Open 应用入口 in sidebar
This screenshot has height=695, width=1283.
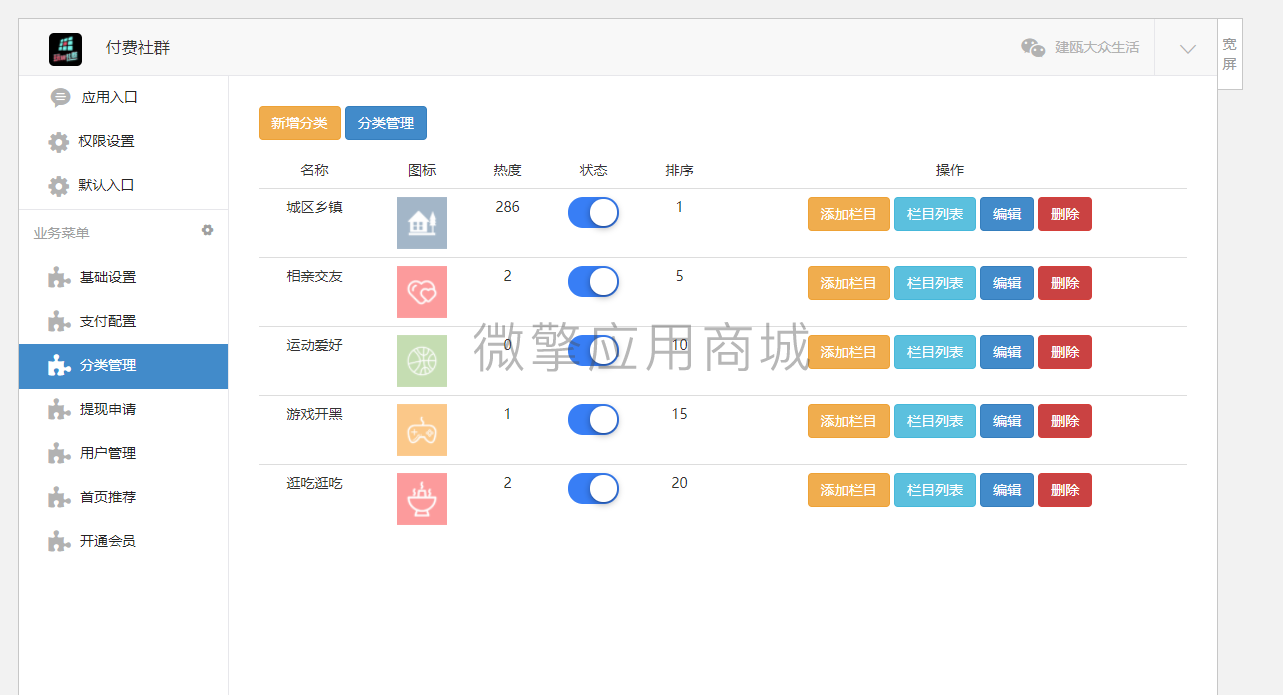click(123, 98)
